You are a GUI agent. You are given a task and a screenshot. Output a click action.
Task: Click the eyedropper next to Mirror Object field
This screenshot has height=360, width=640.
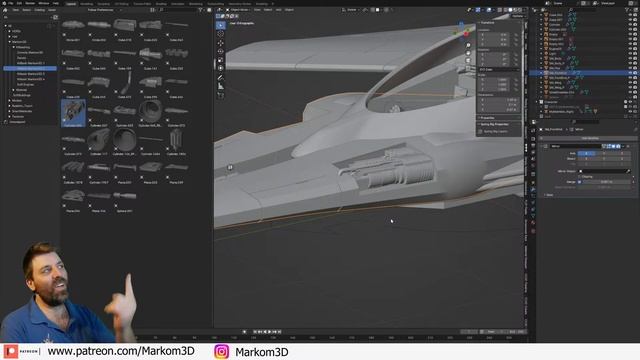[x=629, y=171]
